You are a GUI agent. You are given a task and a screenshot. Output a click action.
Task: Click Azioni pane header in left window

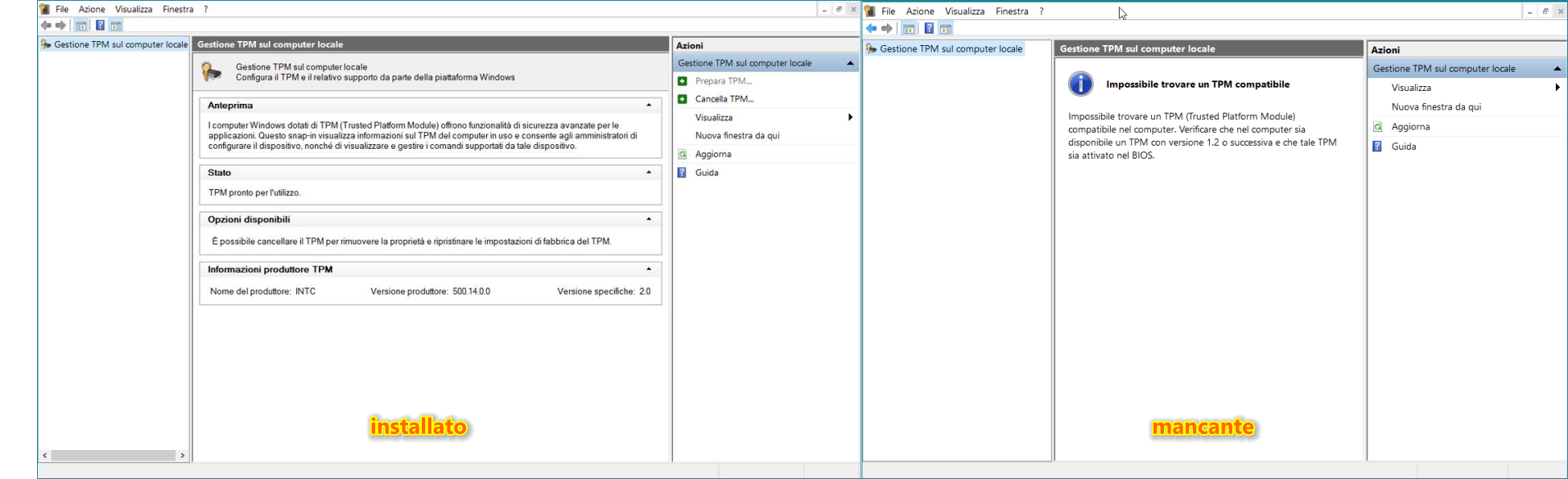(x=765, y=46)
